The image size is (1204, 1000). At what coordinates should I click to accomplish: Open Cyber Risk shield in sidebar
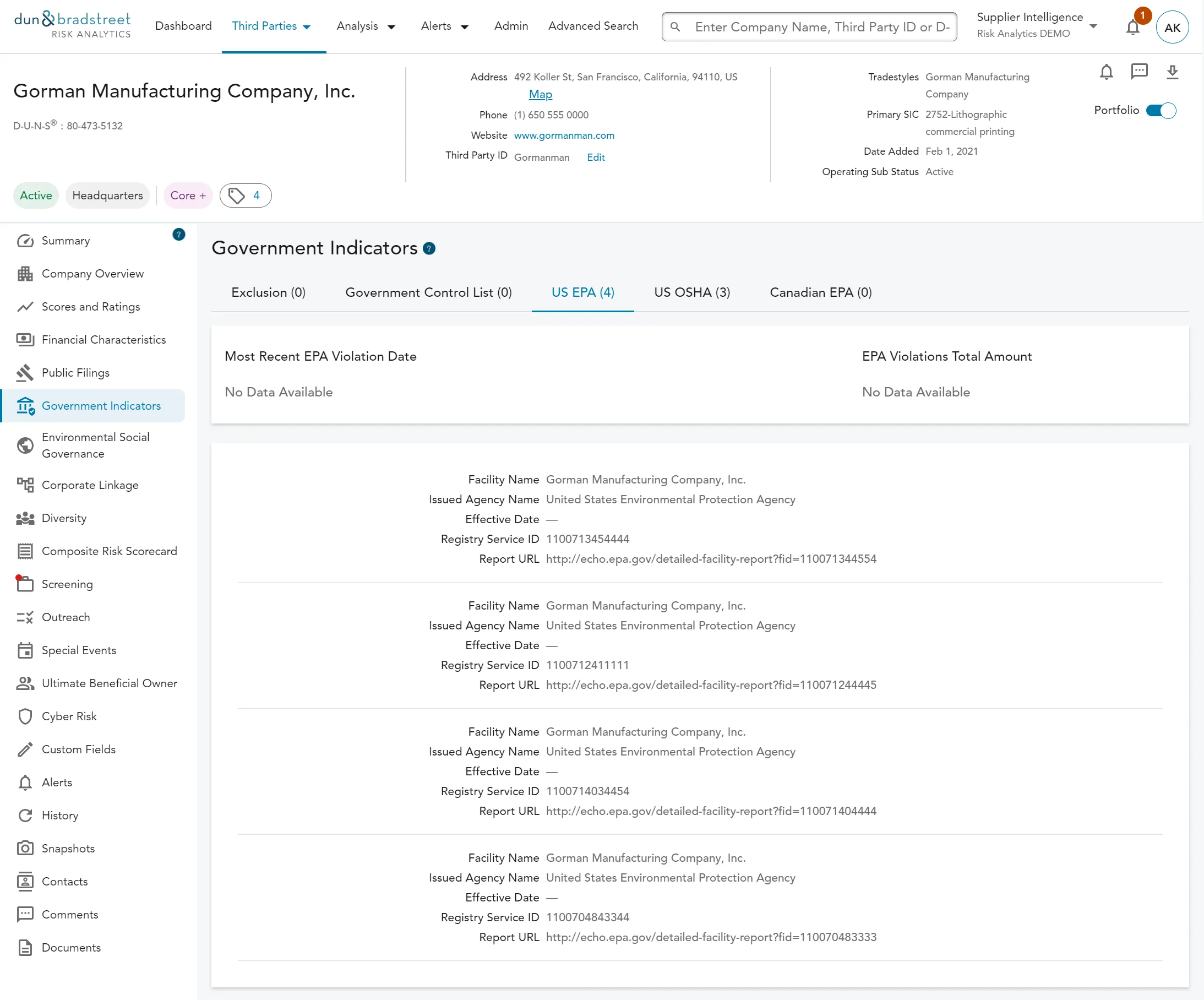(25, 716)
